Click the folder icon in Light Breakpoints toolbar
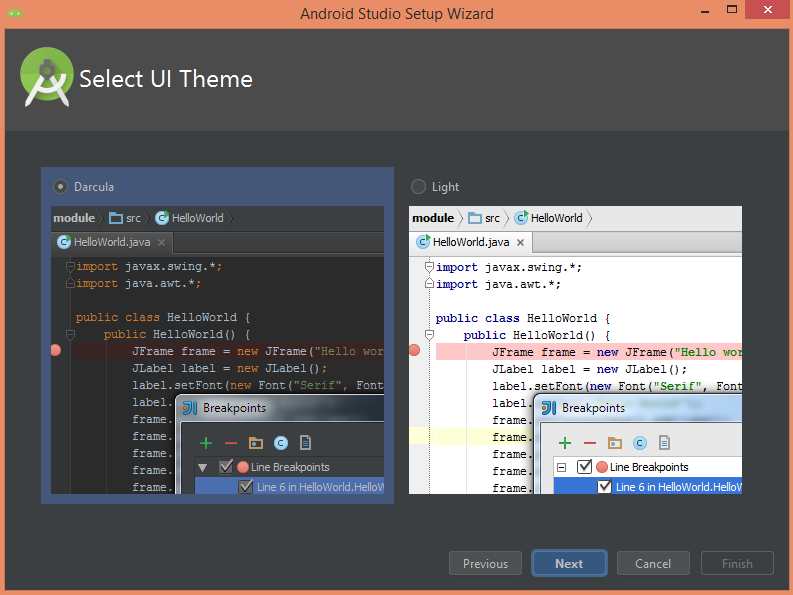793x595 pixels. click(614, 443)
